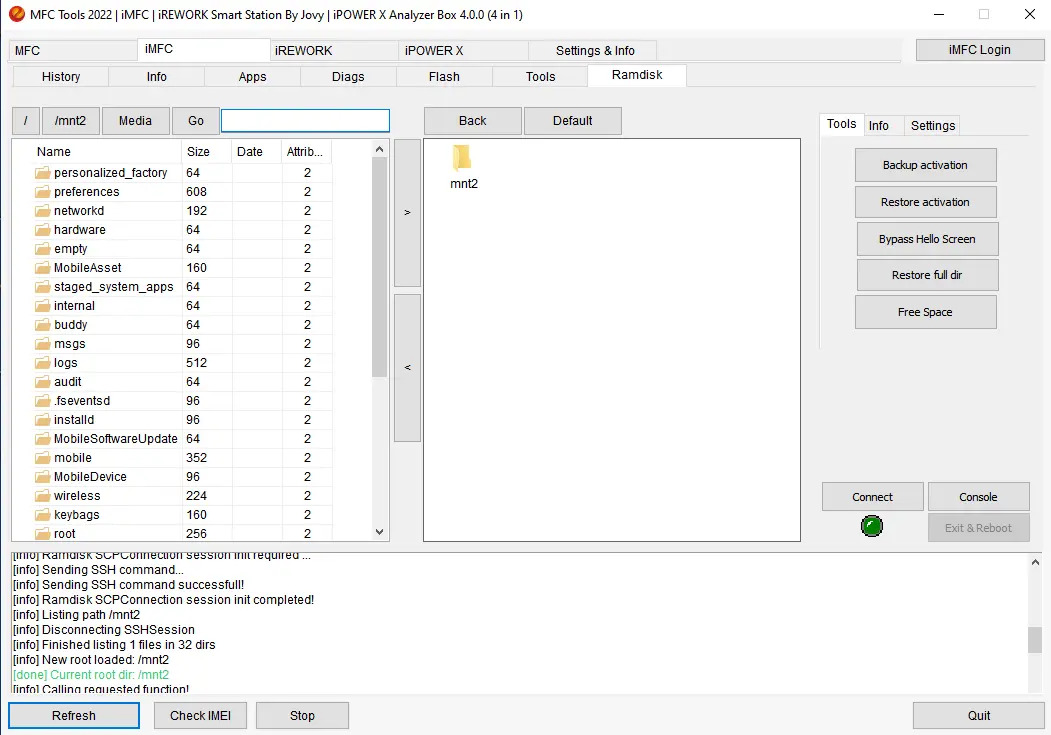
Task: Click the Stop button
Action: [302, 715]
